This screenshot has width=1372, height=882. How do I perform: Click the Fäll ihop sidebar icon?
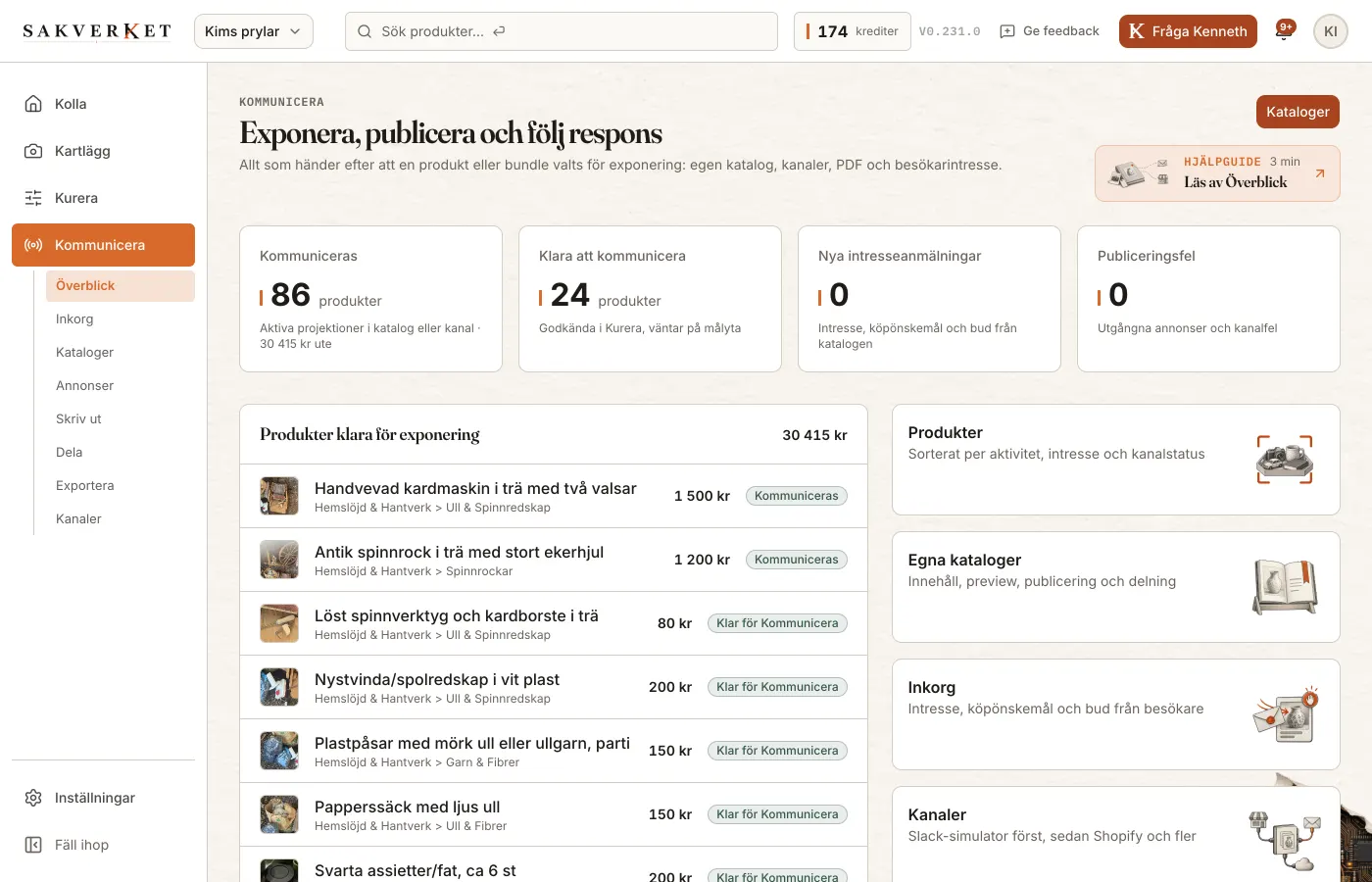[x=33, y=845]
